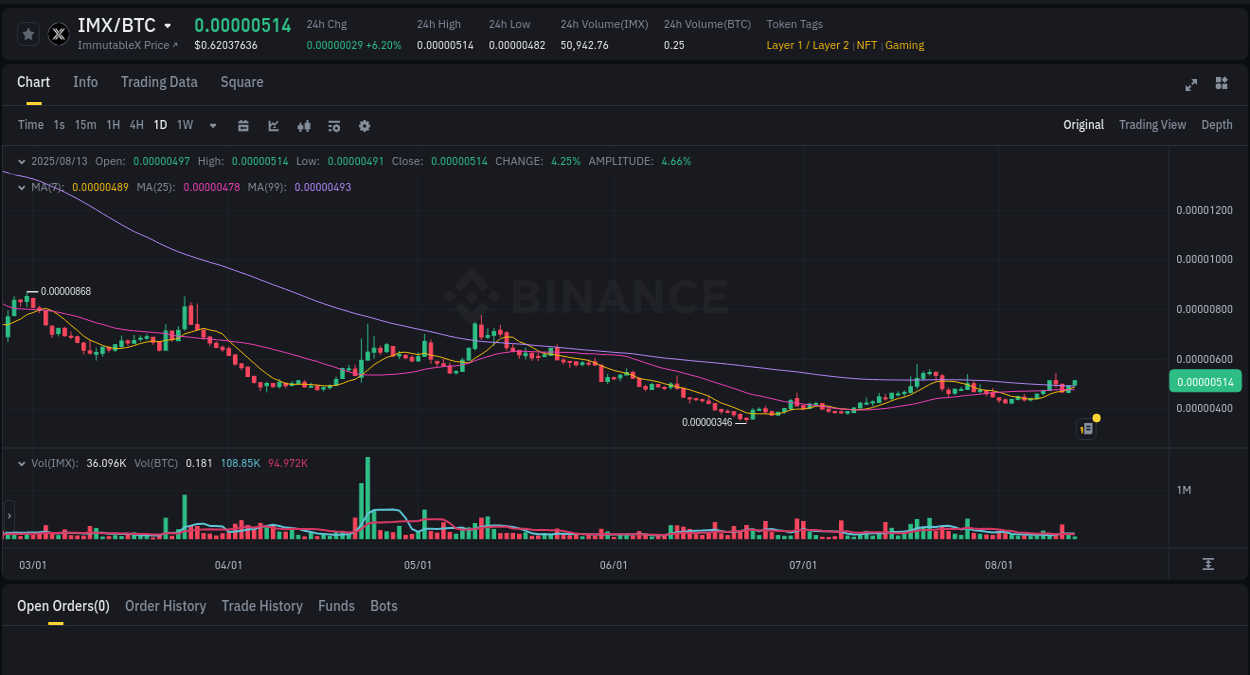Screen dimensions: 1250x675
Task: Click the trade notes icon near the price
Action: (x=1086, y=427)
